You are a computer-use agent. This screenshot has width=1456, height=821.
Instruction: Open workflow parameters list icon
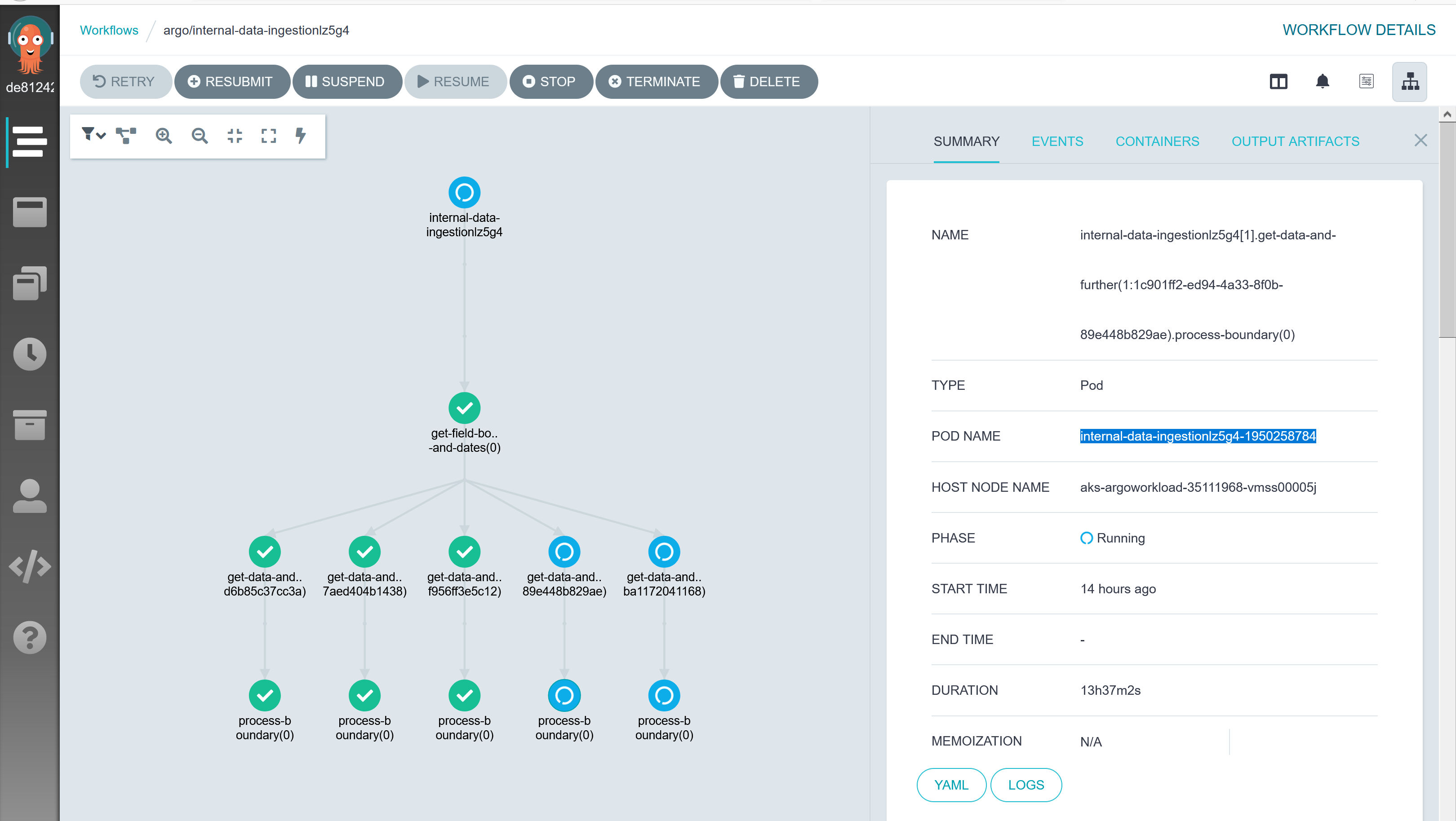pyautogui.click(x=1366, y=81)
